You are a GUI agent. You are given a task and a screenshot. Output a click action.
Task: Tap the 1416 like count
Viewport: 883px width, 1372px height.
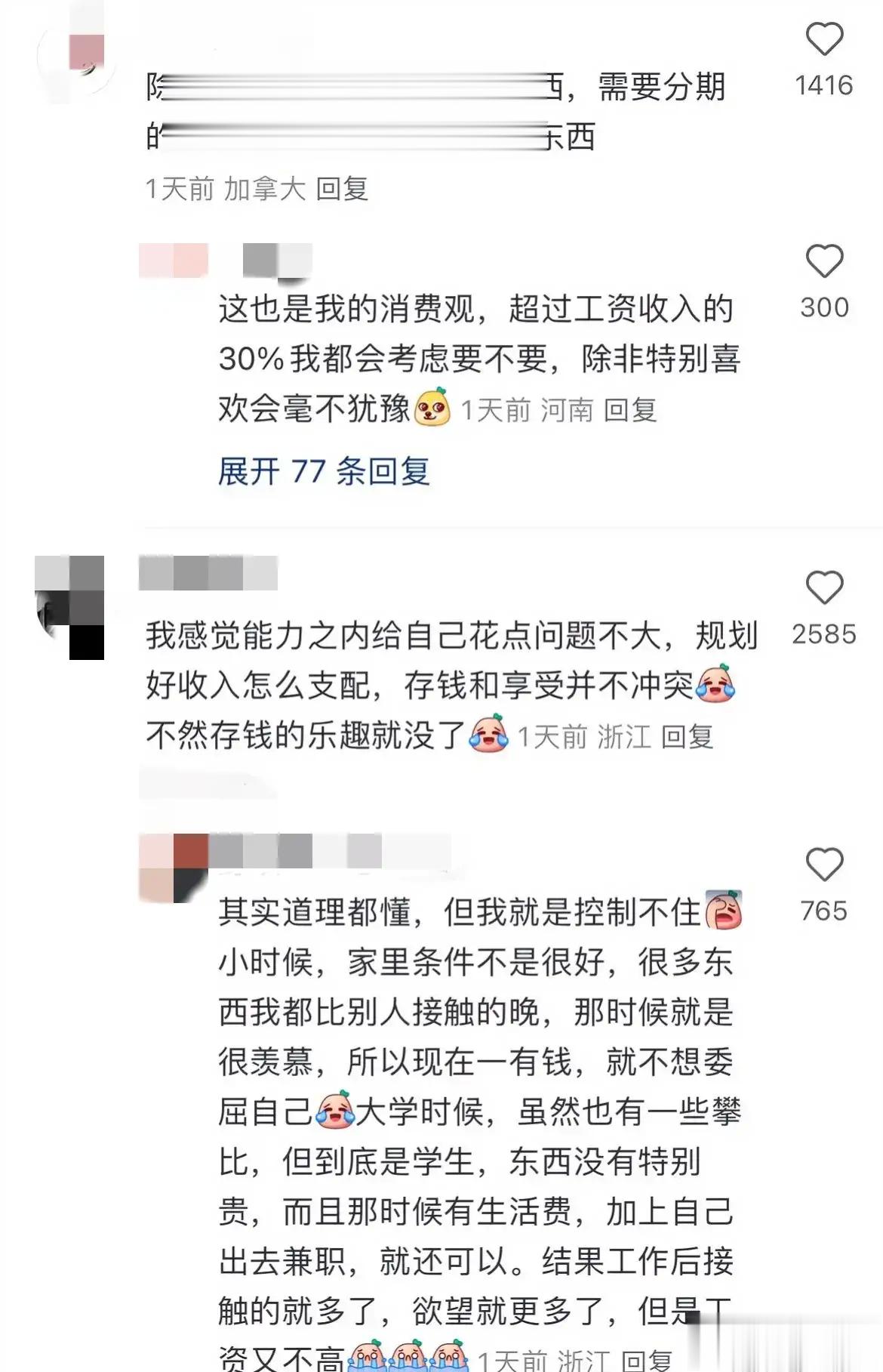[x=824, y=85]
